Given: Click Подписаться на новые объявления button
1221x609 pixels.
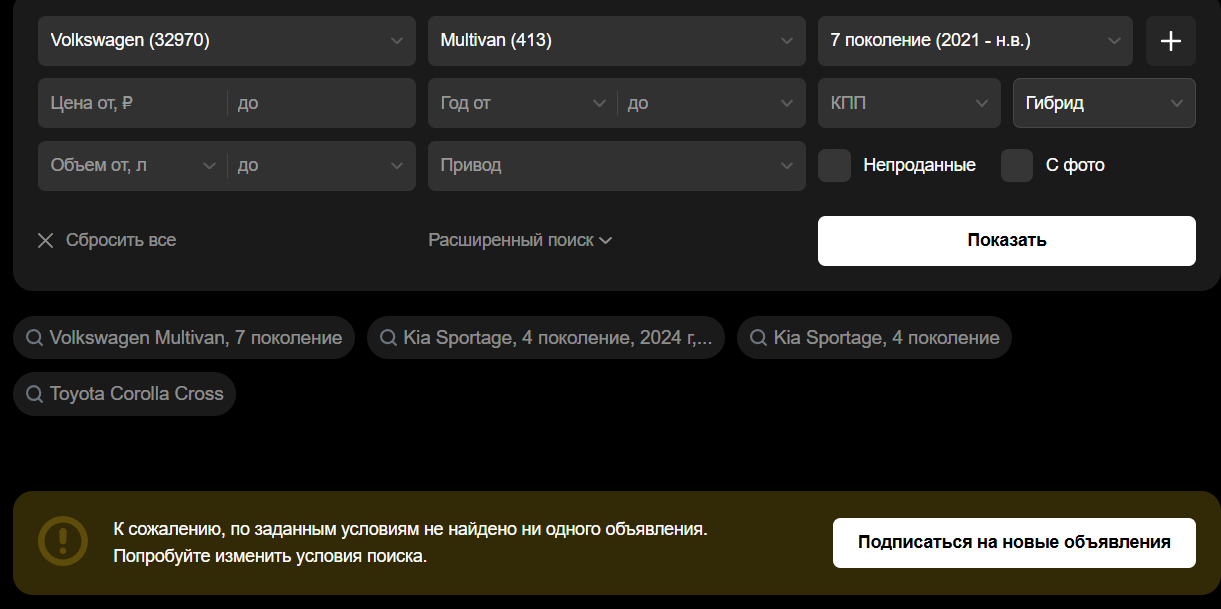Looking at the screenshot, I should [1014, 543].
